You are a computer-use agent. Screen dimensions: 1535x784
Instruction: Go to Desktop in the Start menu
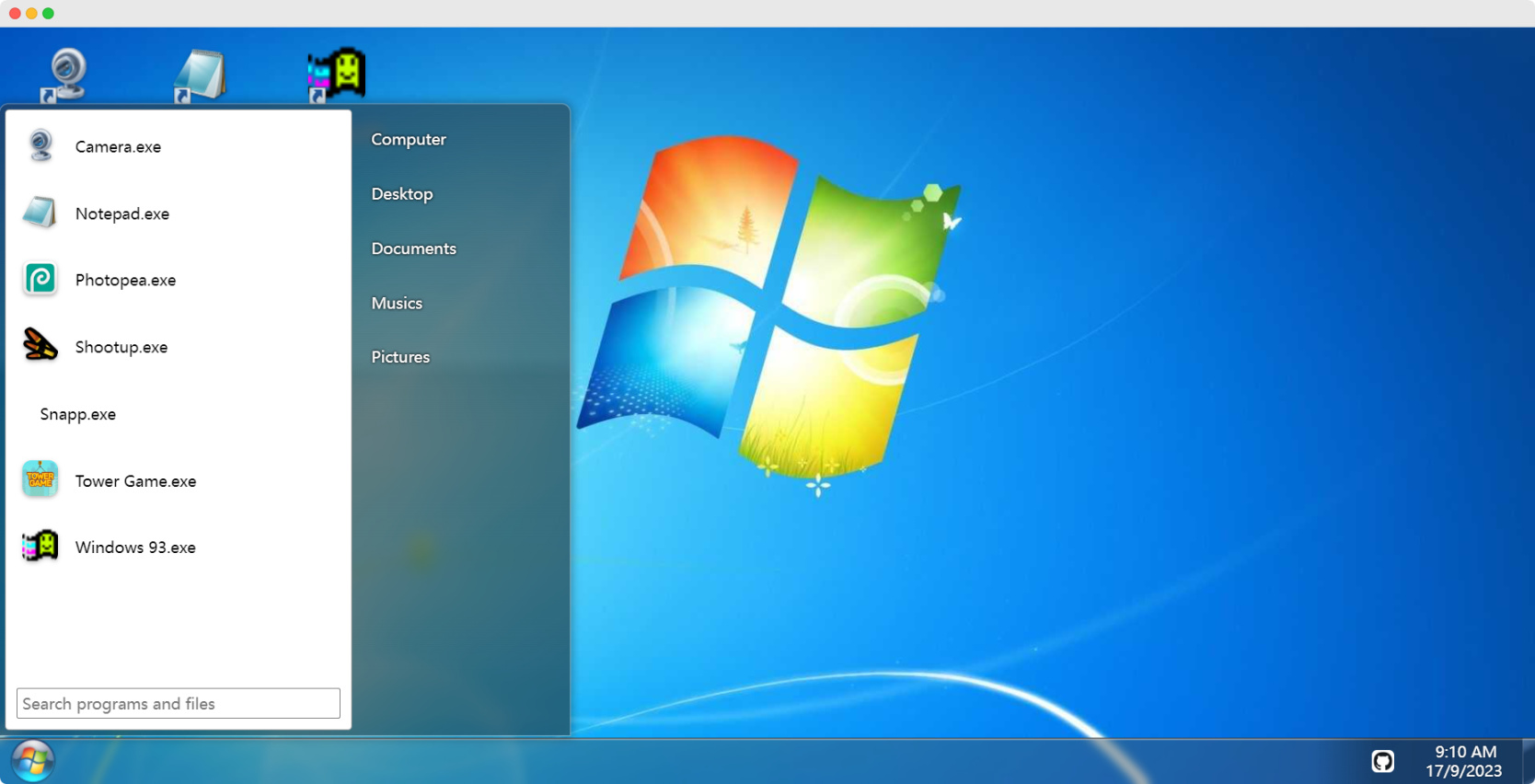(402, 194)
